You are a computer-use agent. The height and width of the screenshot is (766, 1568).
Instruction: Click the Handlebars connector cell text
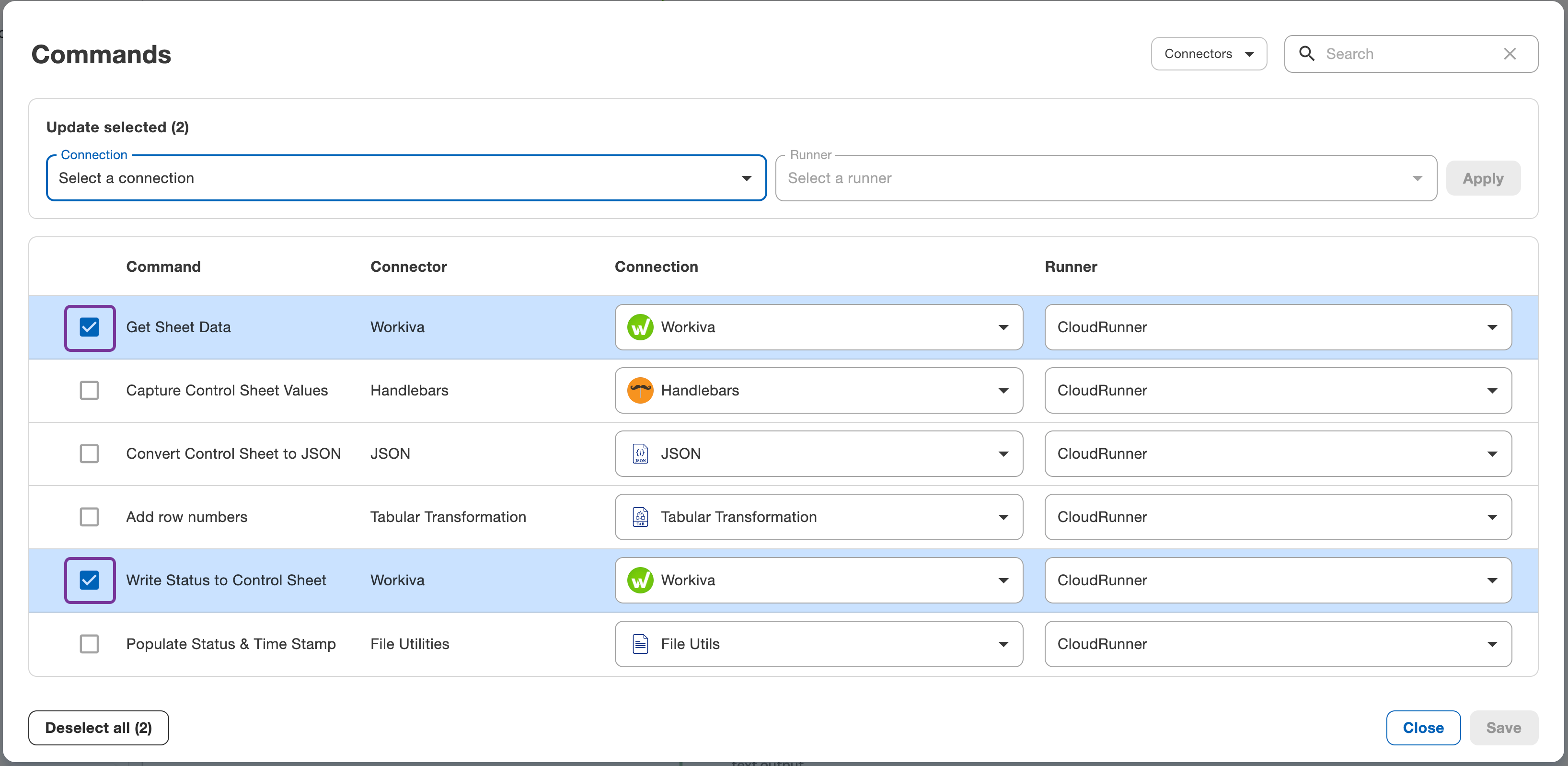[409, 390]
